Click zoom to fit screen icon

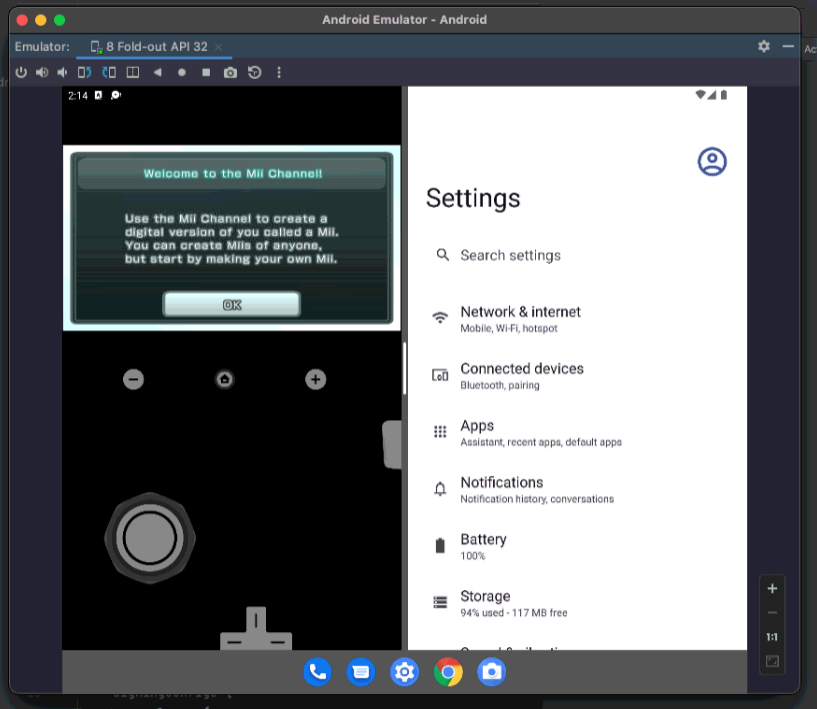772,662
